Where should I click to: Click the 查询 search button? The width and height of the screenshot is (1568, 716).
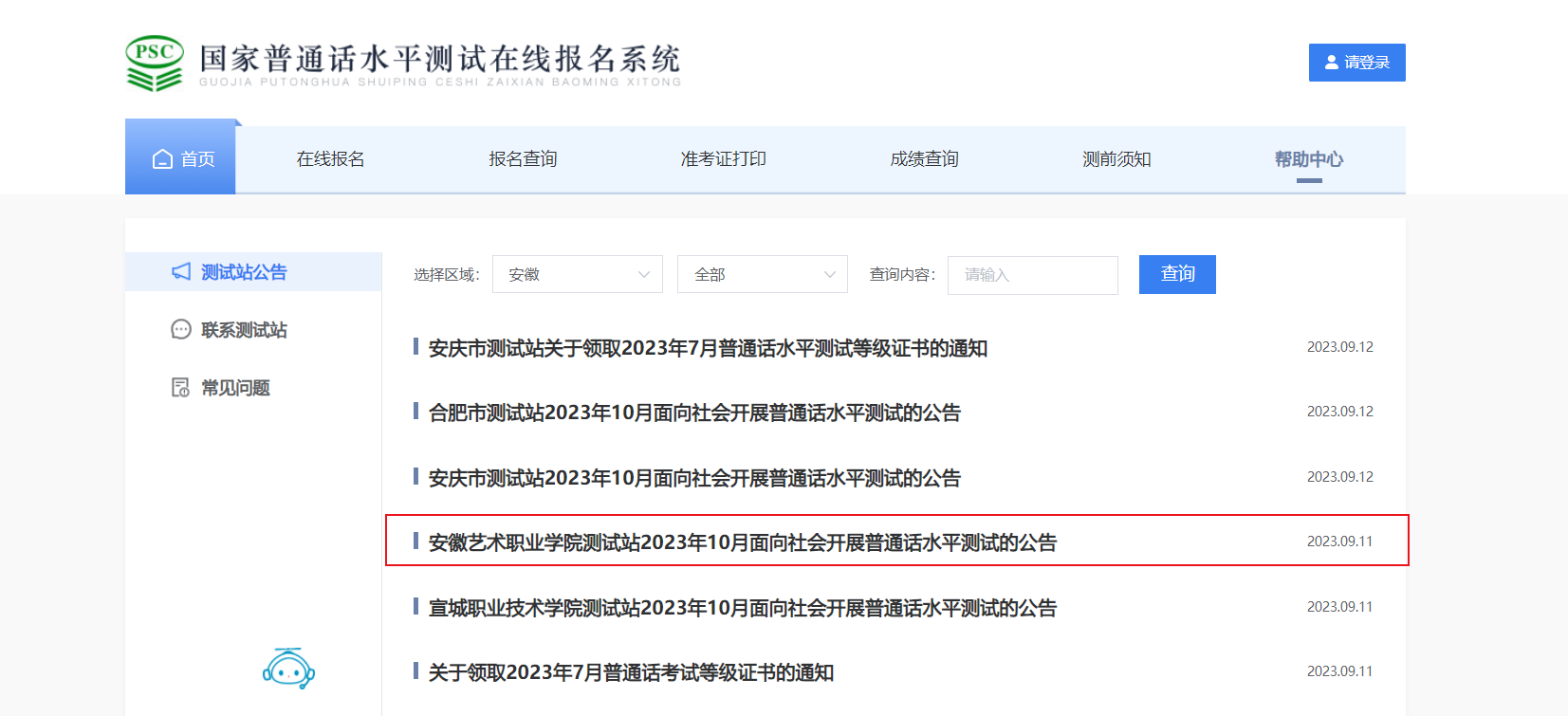(1177, 274)
